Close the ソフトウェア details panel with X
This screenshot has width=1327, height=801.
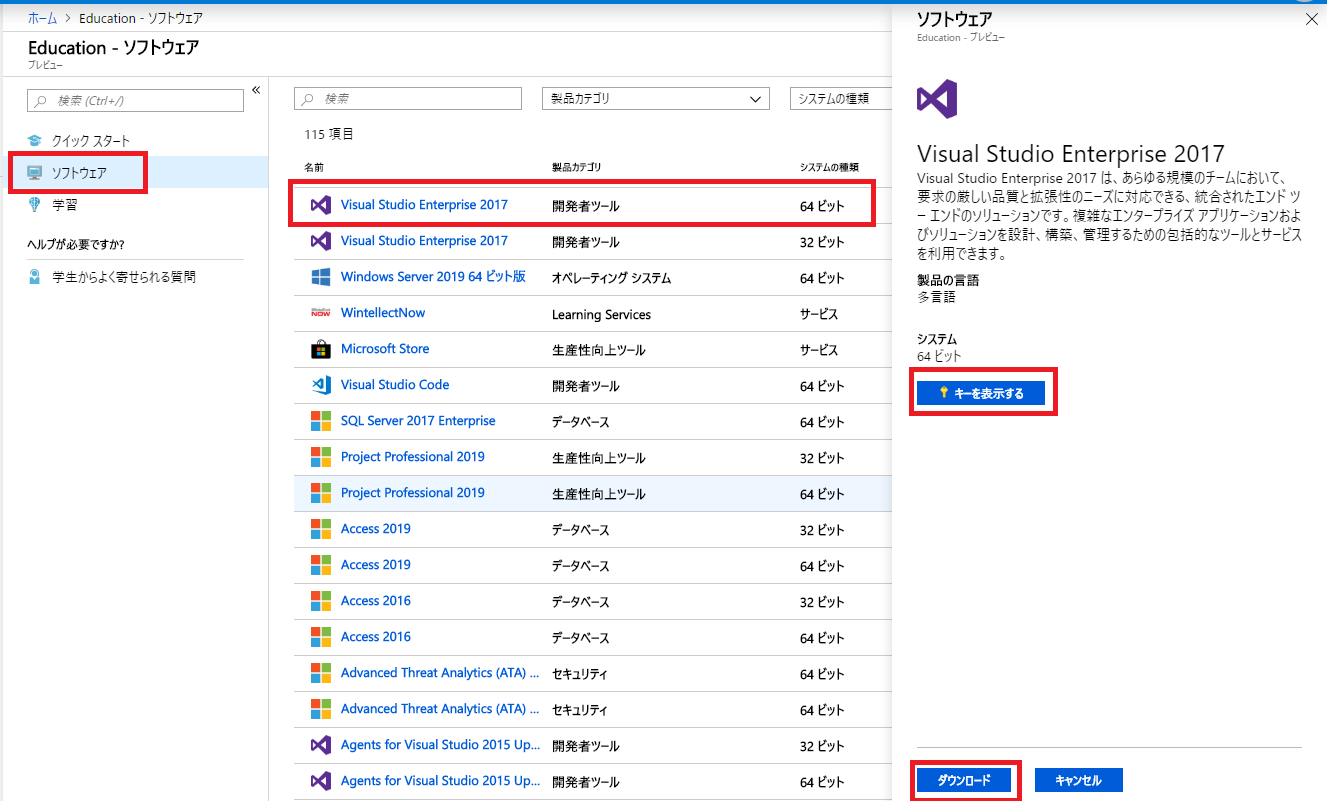click(x=1312, y=19)
